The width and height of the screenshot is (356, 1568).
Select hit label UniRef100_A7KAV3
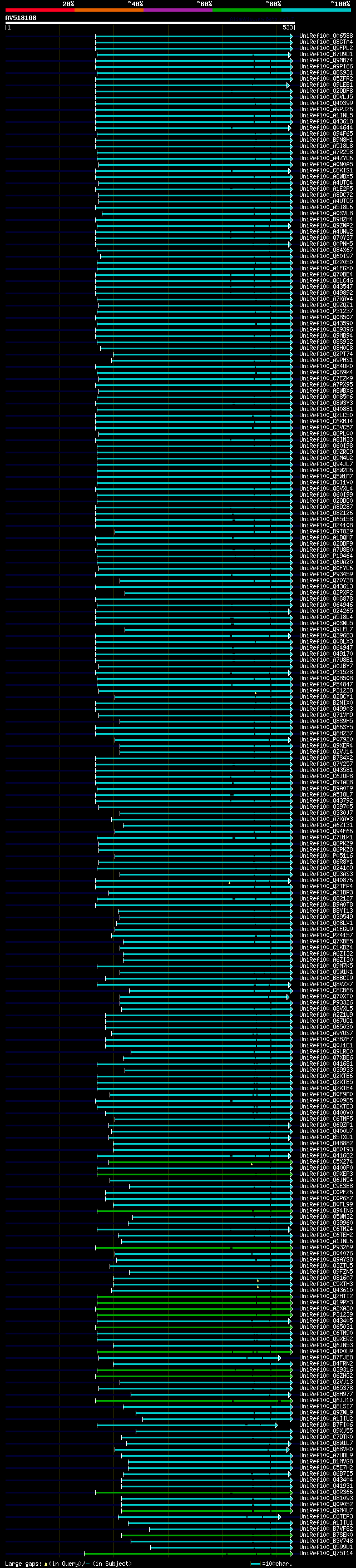coord(326,819)
